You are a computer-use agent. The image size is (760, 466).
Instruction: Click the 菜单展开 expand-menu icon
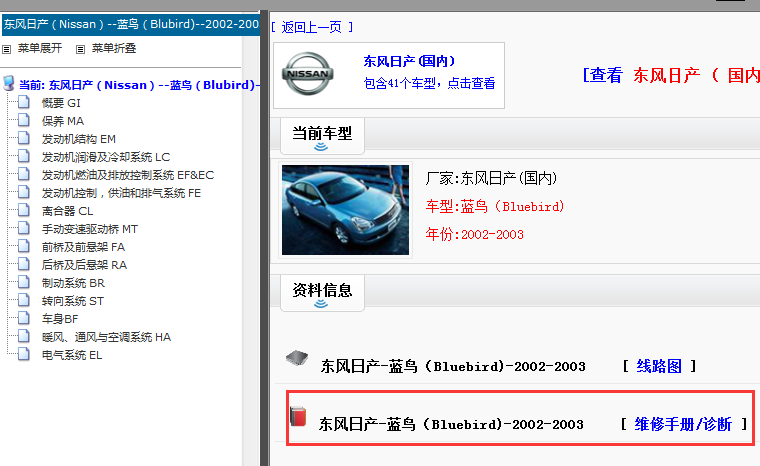tap(6, 49)
